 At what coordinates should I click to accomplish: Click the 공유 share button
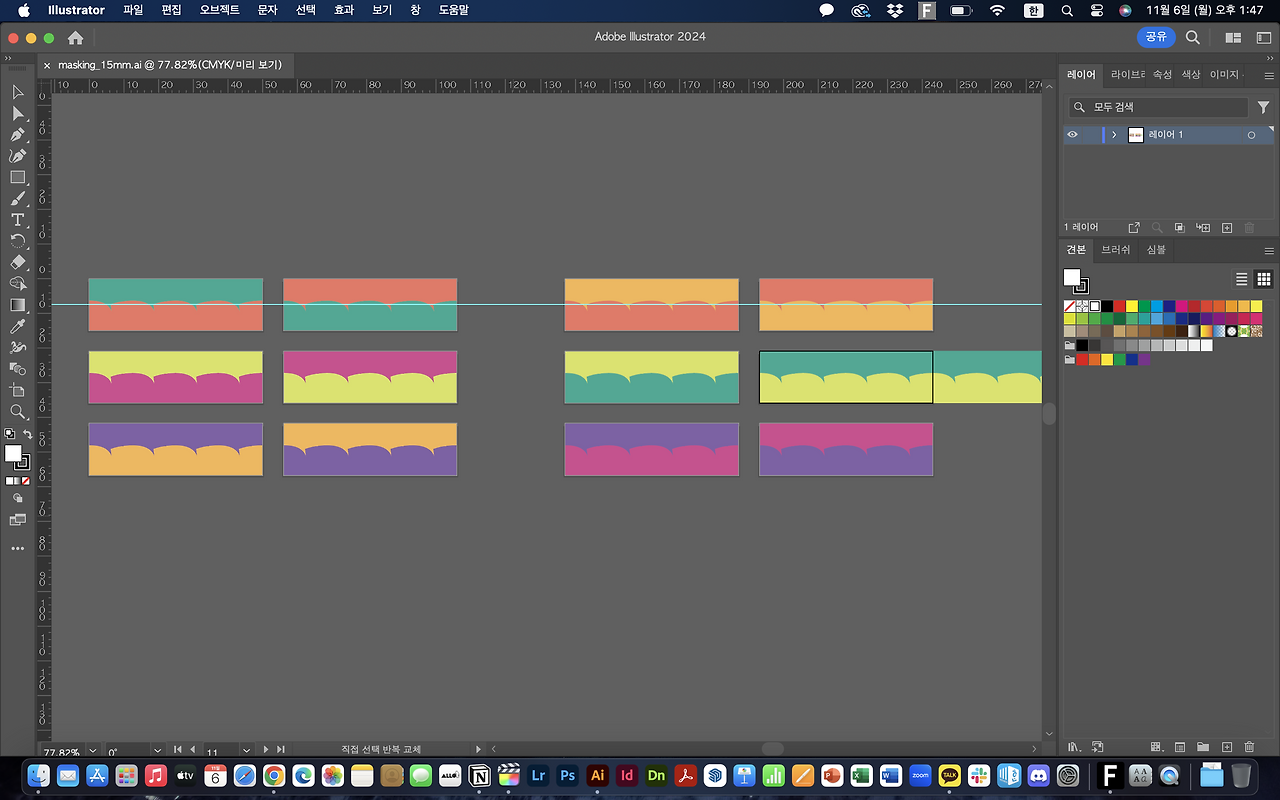(1156, 37)
